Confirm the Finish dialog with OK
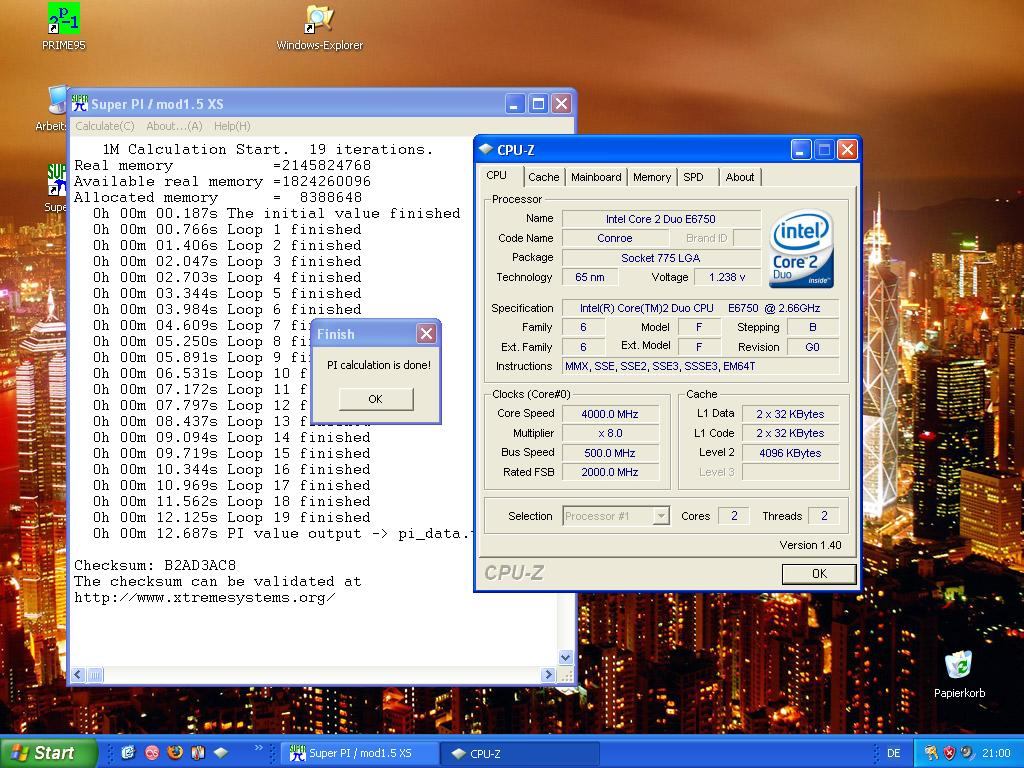 pyautogui.click(x=376, y=399)
